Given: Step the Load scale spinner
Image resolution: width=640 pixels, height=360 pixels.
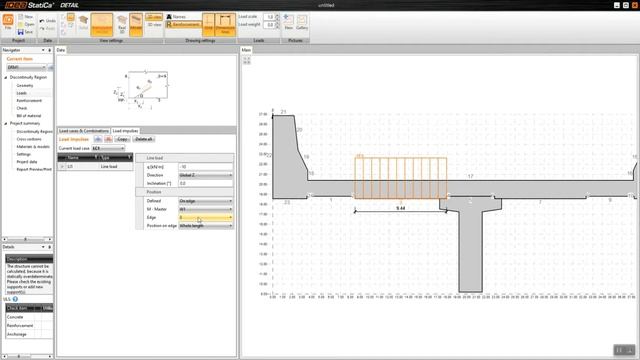Looking at the screenshot, I should [278, 17].
